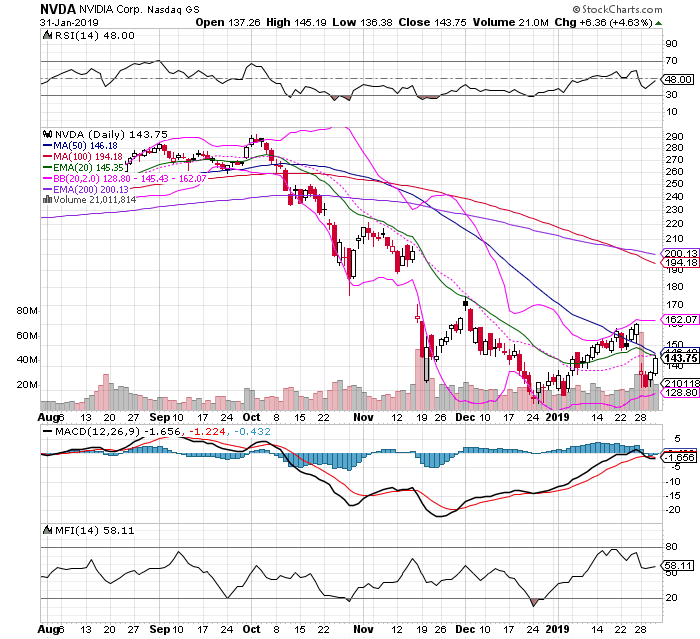Click the blue line swatch for MA(50)

47,146
